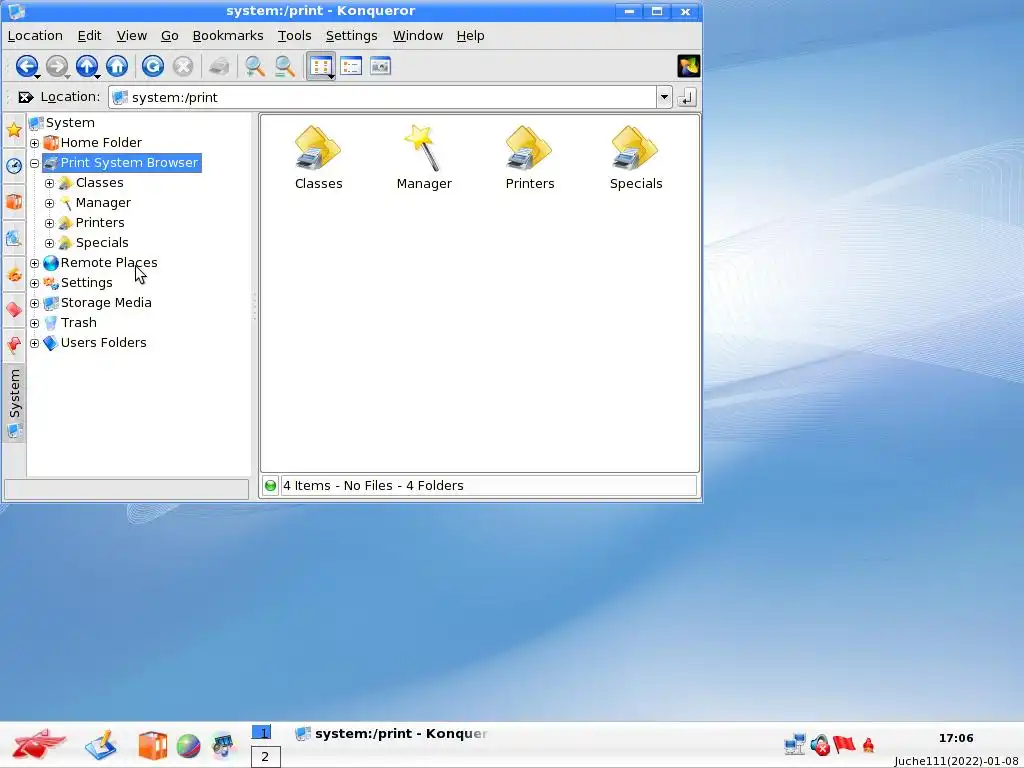The height and width of the screenshot is (768, 1024).
Task: Expand the Settings tree node
Action: (35, 283)
